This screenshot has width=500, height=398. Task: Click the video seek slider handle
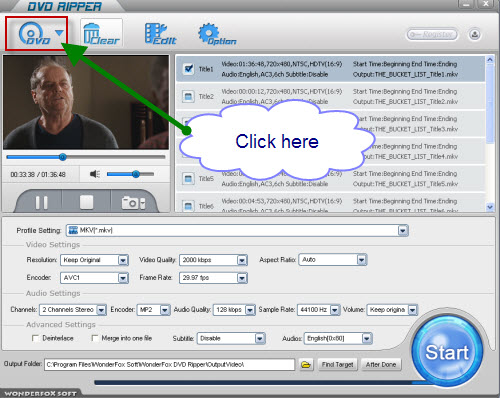tap(62, 157)
